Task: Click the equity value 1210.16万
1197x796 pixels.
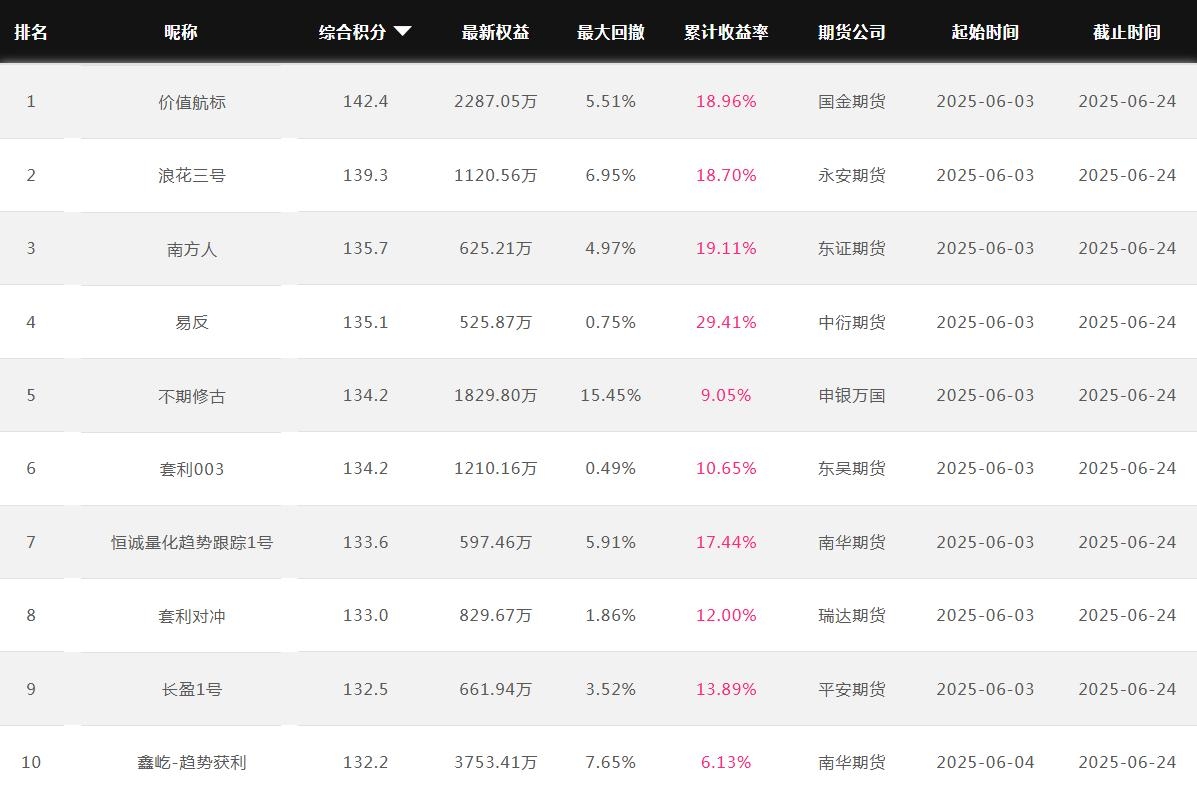Action: click(495, 469)
